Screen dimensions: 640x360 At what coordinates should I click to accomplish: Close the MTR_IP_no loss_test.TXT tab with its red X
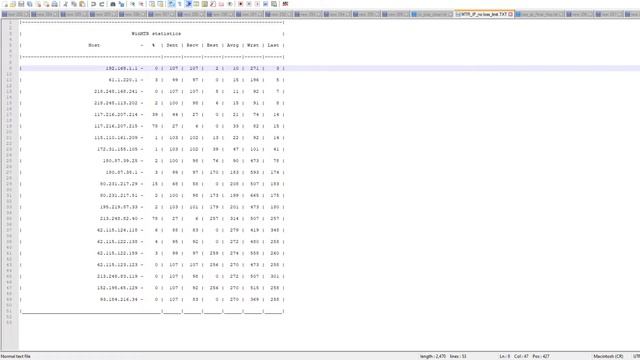[510, 14]
